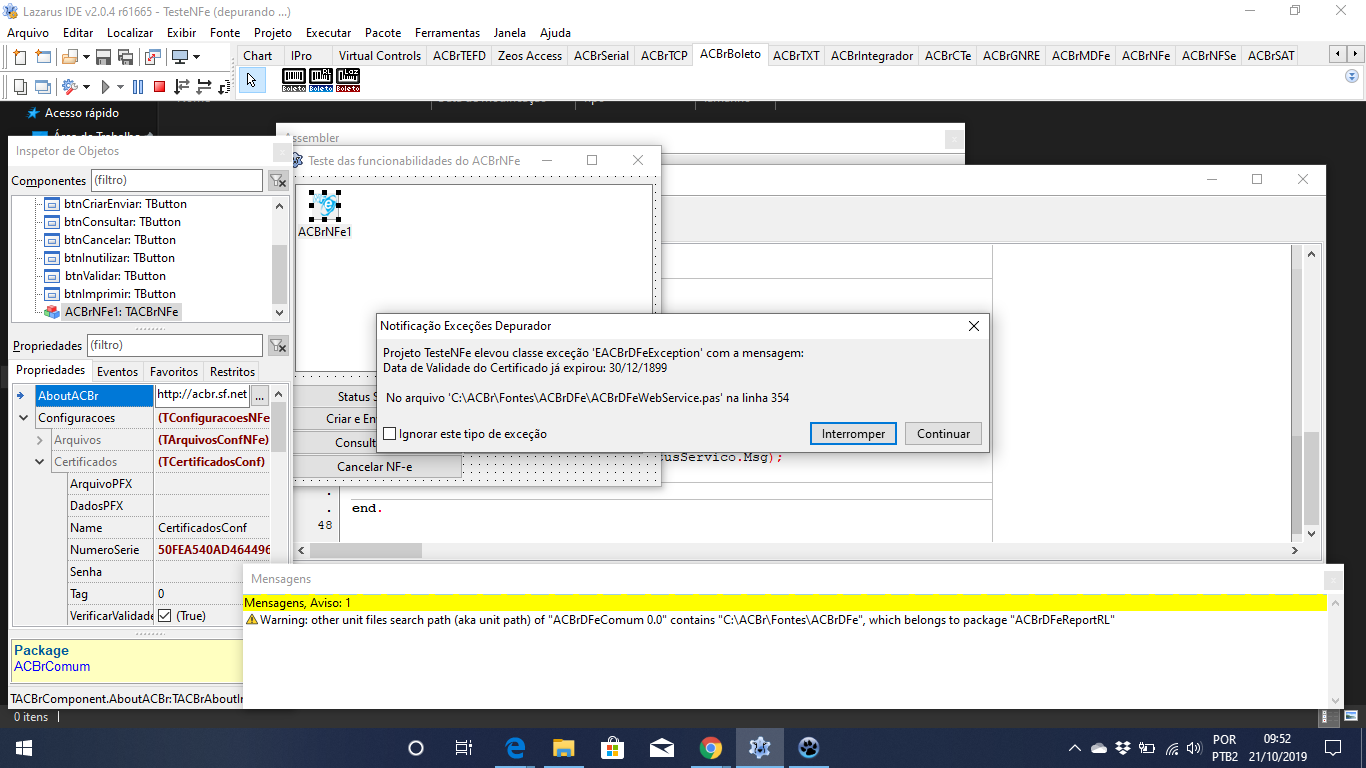
Task: Click the Continuar button
Action: point(943,434)
